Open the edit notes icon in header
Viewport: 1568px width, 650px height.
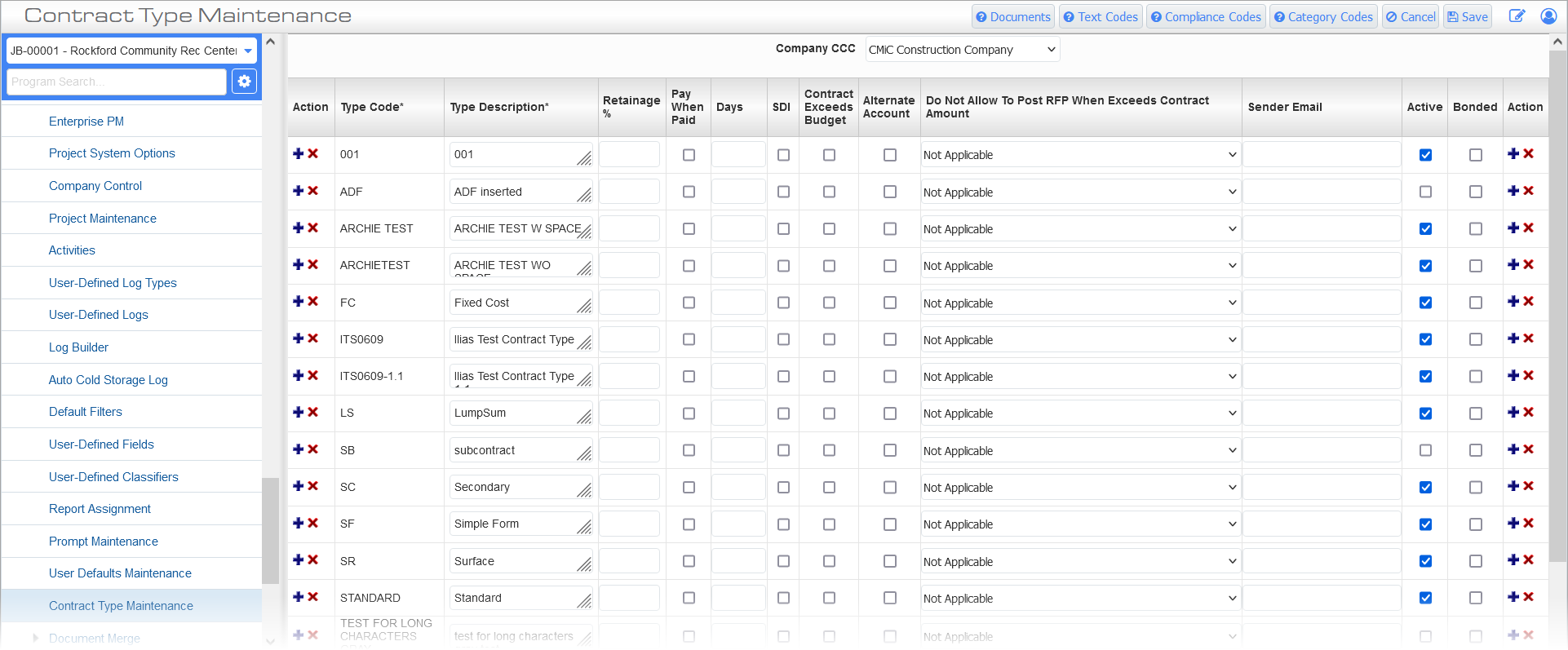1517,16
